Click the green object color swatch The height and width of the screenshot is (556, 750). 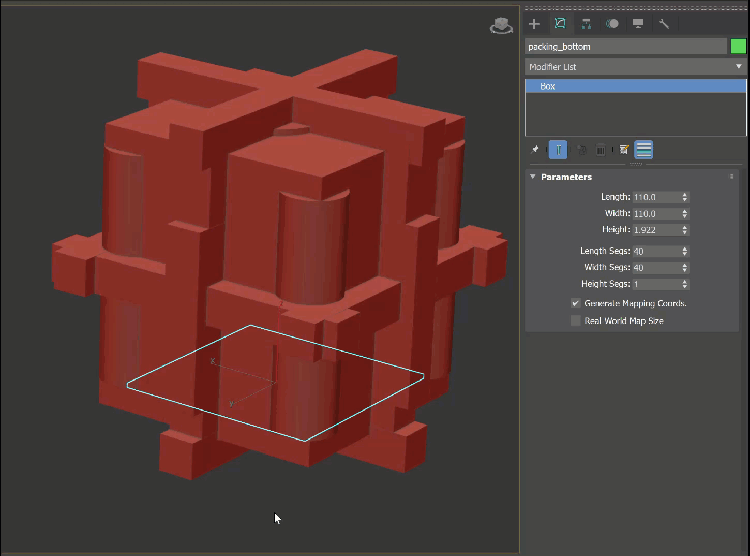tap(738, 46)
